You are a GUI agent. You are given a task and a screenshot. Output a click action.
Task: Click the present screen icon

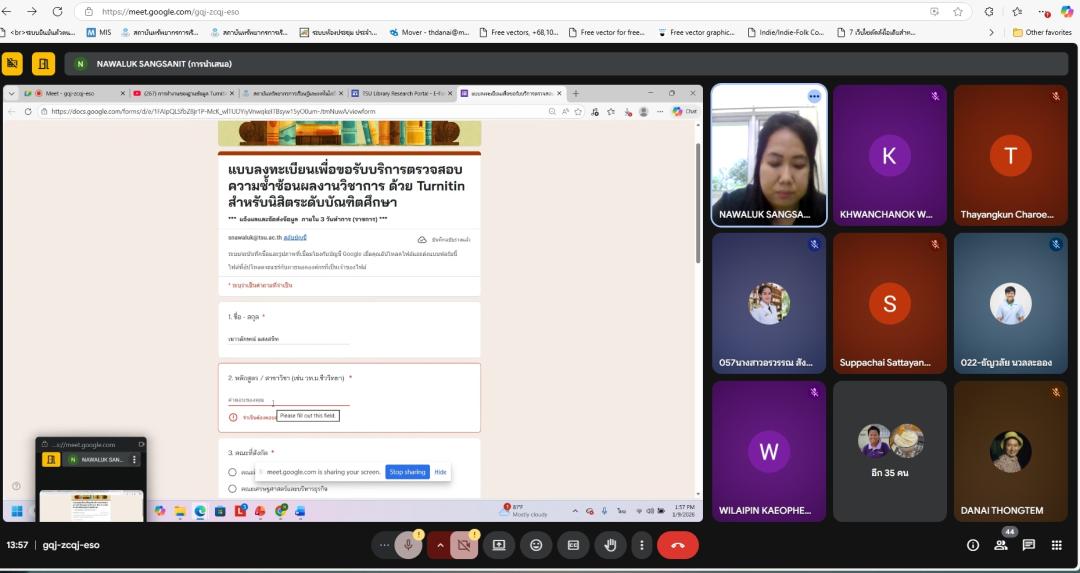499,545
